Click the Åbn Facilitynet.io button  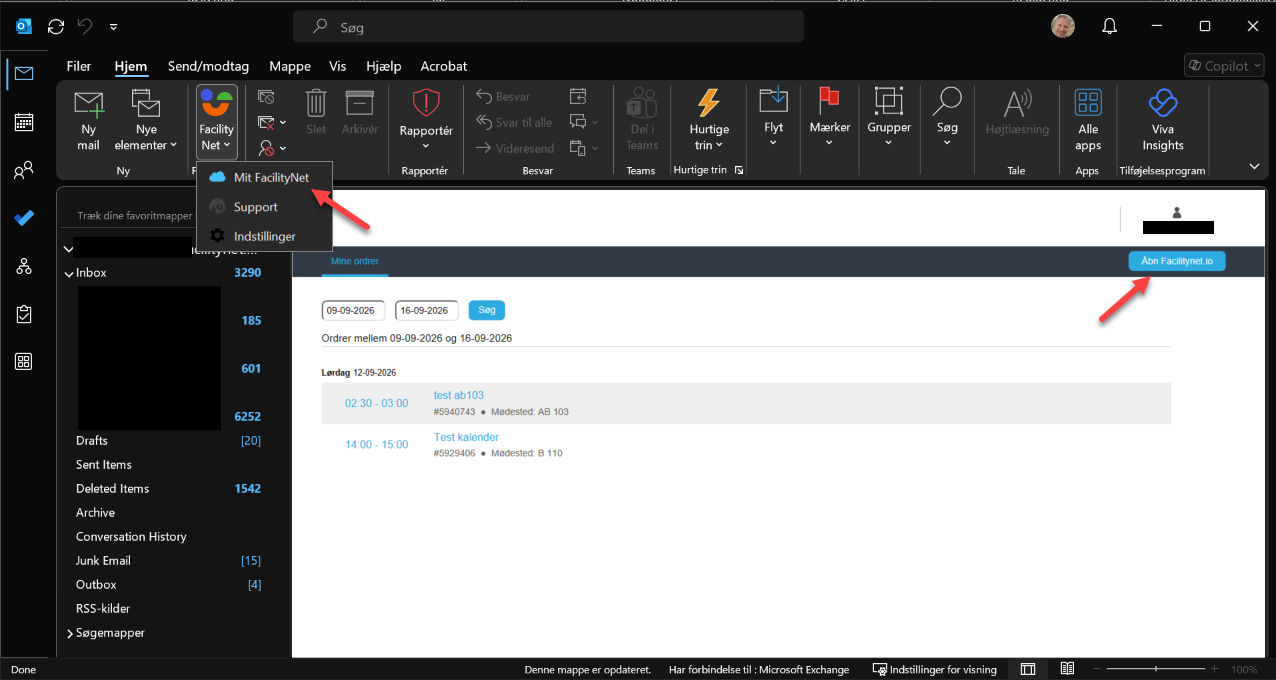click(1177, 261)
